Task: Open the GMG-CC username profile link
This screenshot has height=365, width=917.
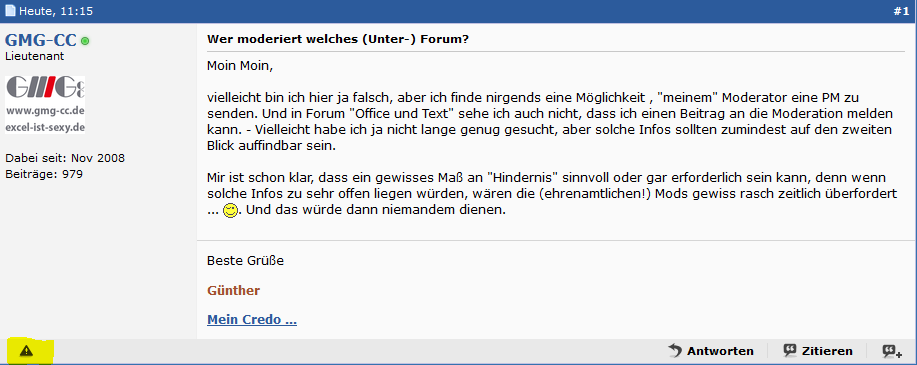Action: (41, 40)
